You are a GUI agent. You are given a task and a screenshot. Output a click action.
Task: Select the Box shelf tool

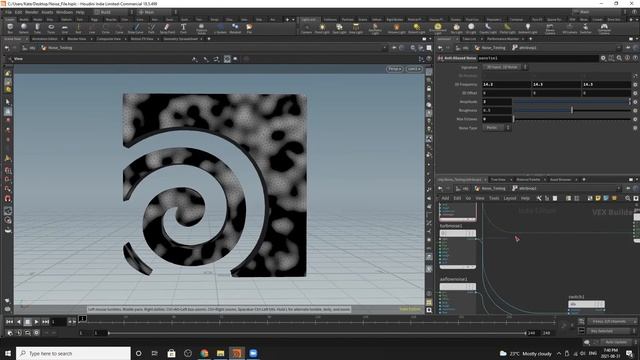(x=10, y=28)
